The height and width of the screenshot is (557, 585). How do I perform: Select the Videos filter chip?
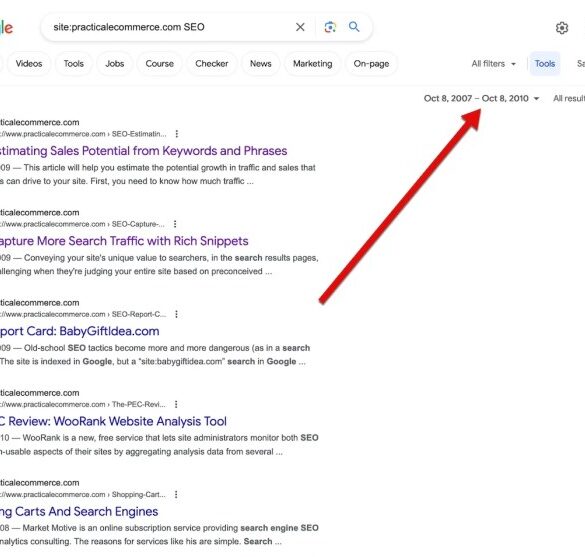coord(29,64)
